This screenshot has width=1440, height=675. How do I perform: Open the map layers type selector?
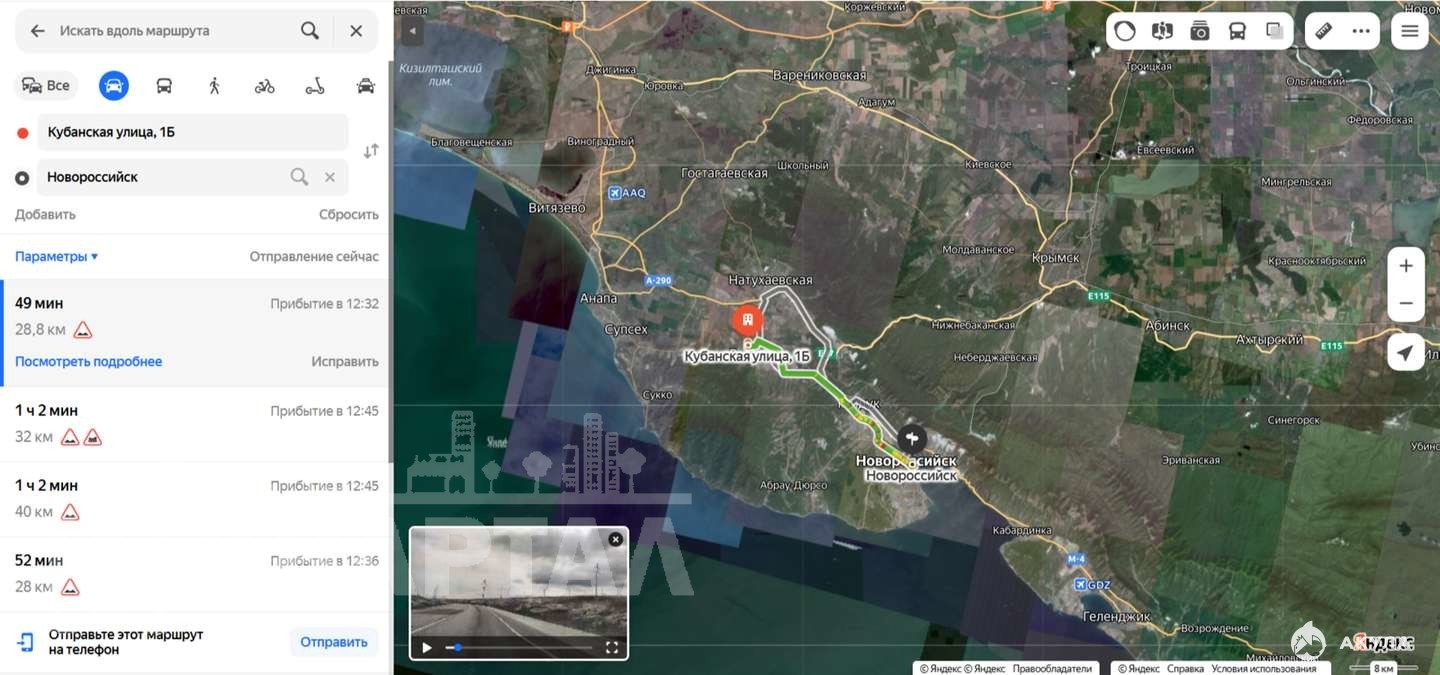pyautogui.click(x=1275, y=31)
